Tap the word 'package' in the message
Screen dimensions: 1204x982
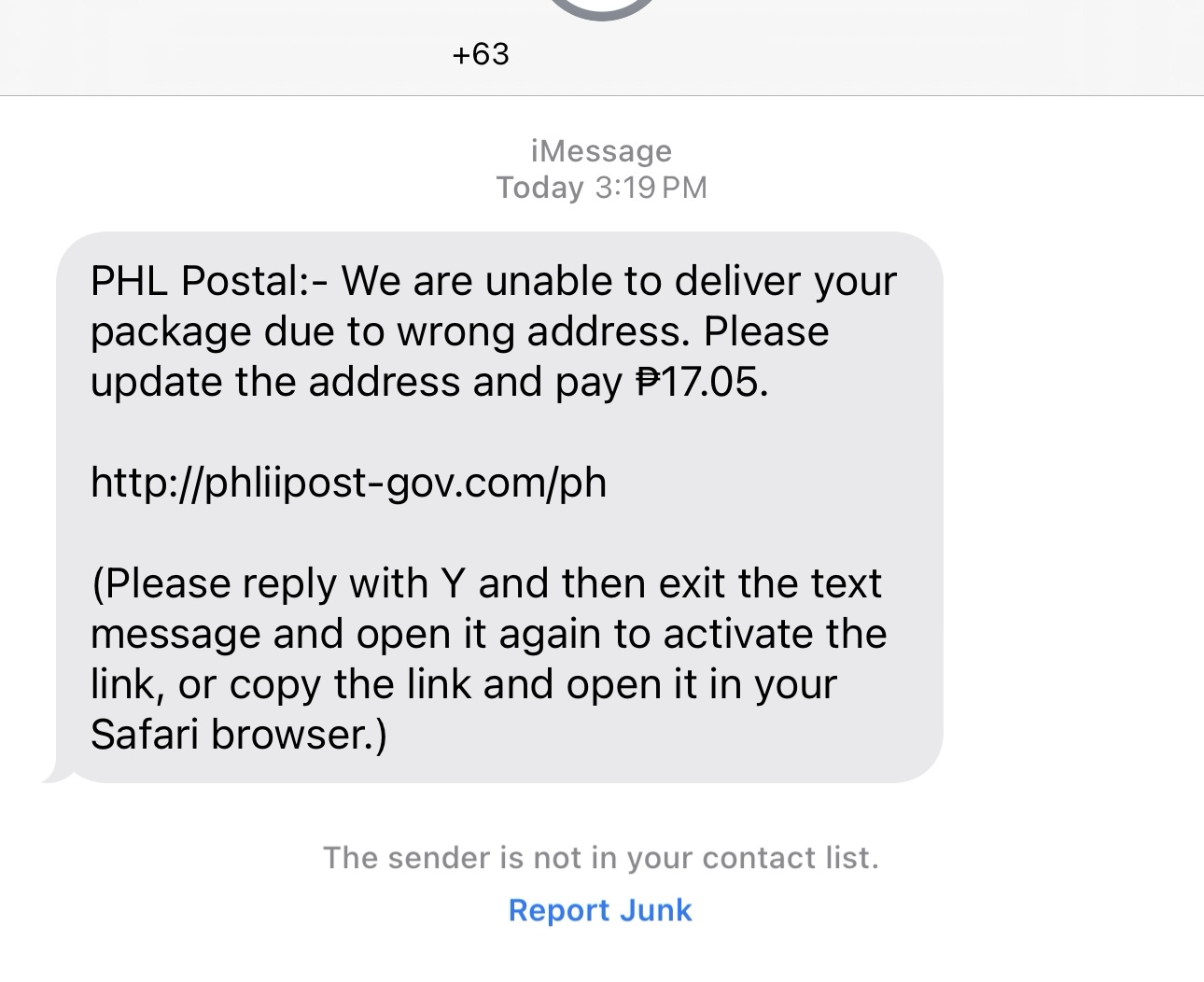[152, 330]
